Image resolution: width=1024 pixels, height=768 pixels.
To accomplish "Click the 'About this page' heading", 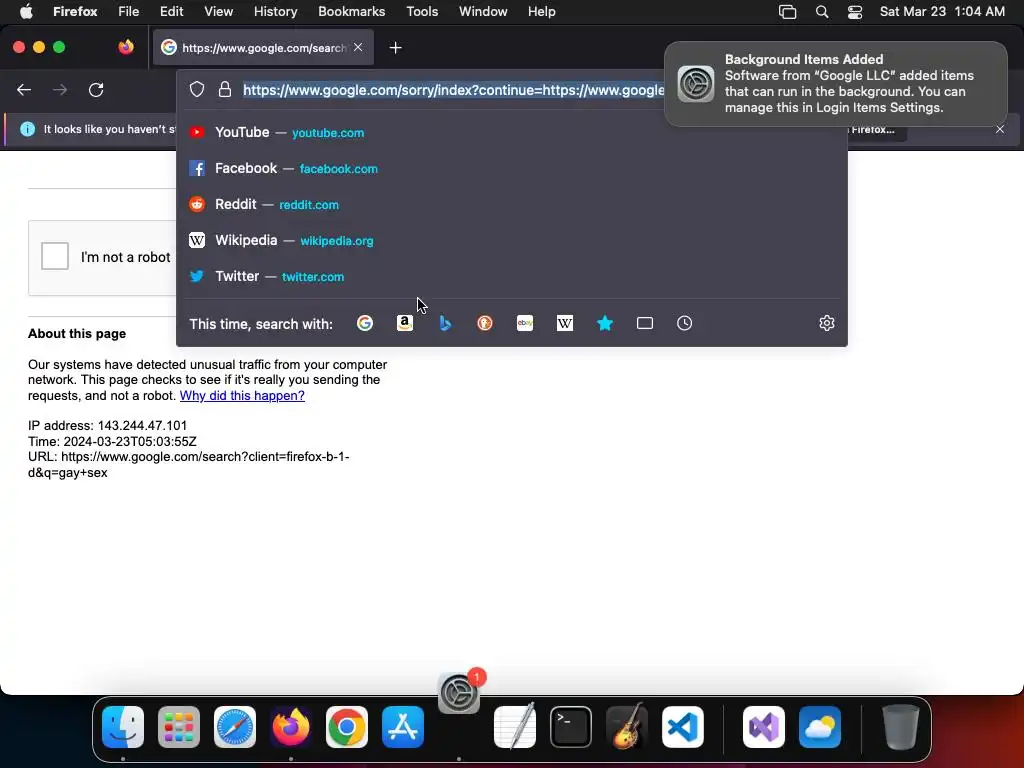I will [77, 334].
